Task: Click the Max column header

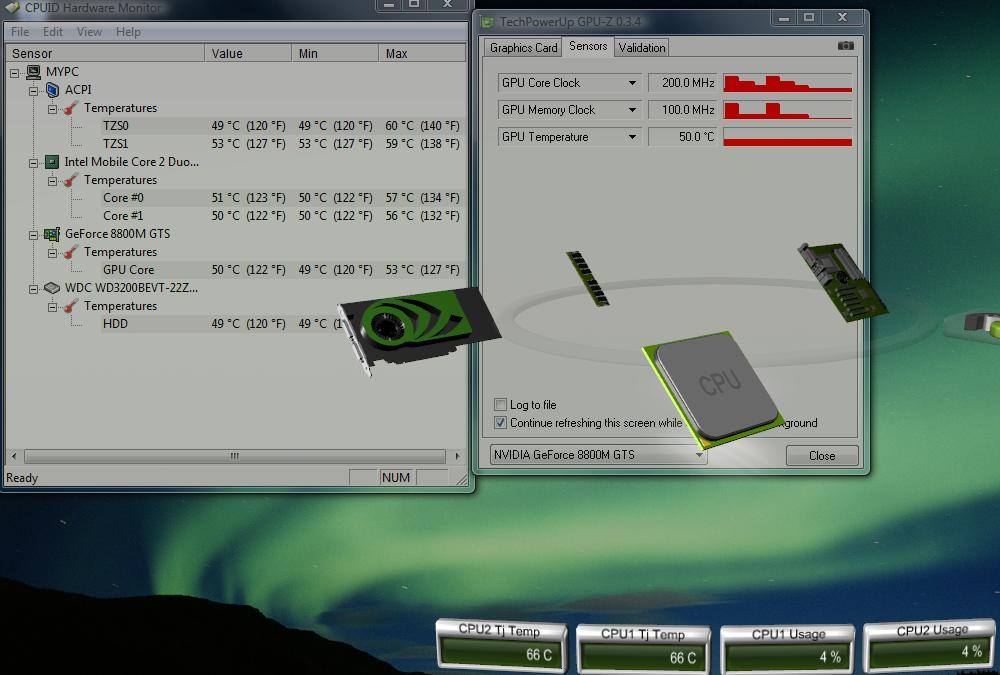Action: click(x=422, y=54)
